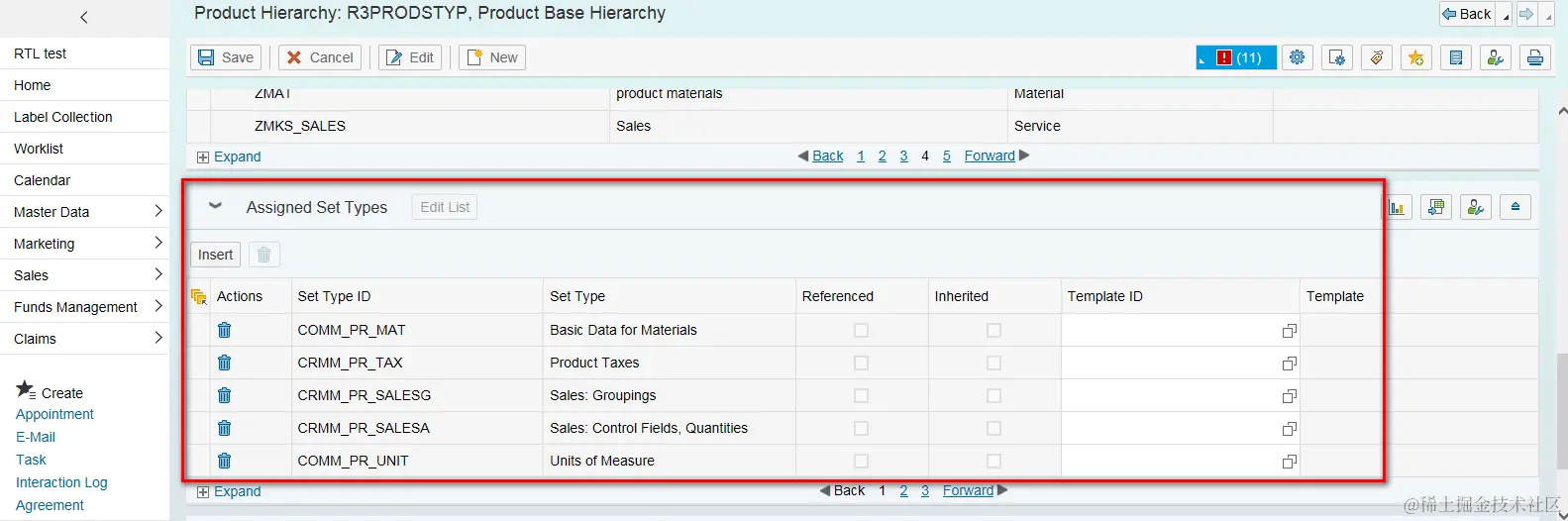
Task: Save the product hierarchy
Action: pyautogui.click(x=226, y=57)
